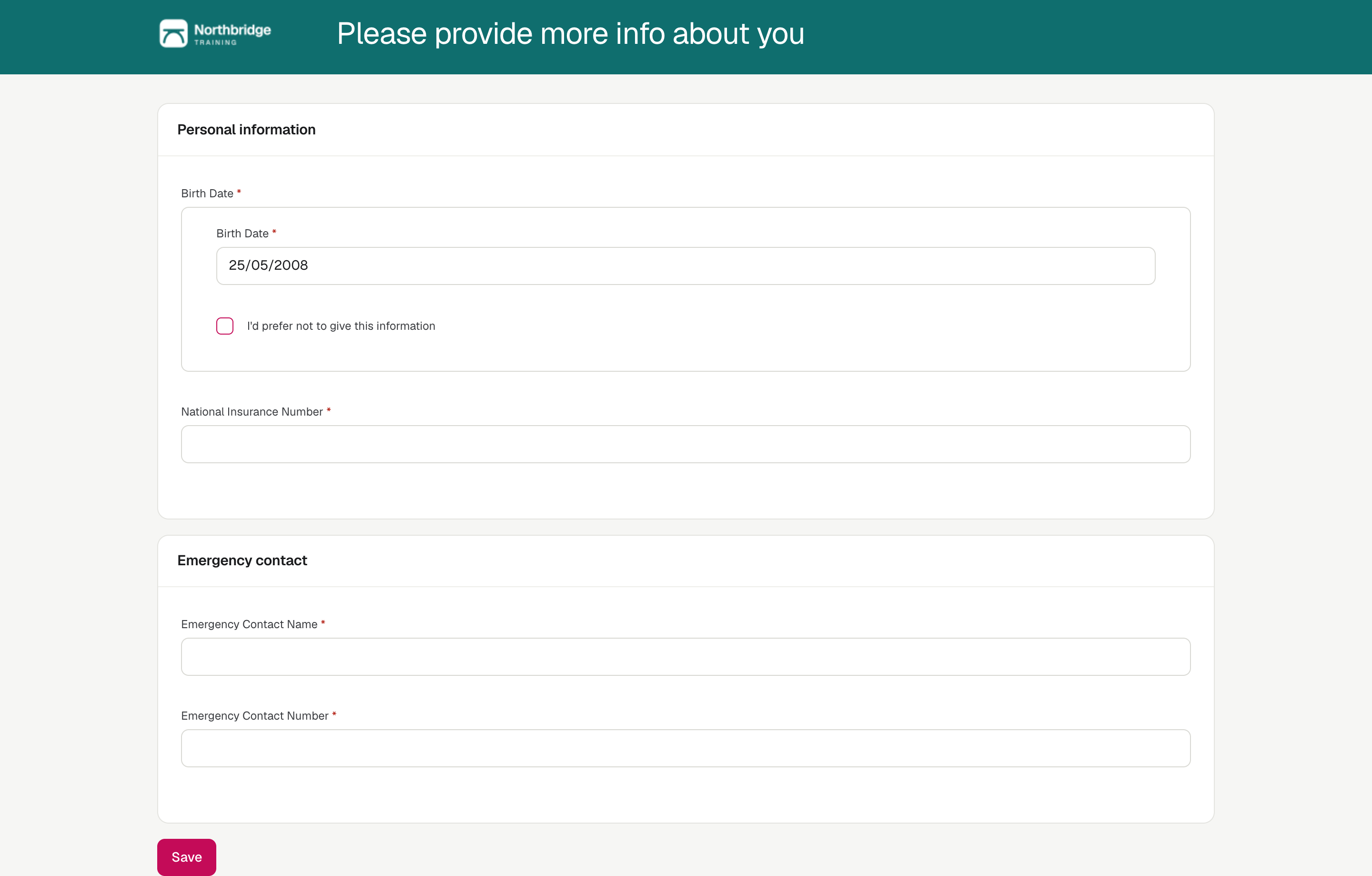Image resolution: width=1372 pixels, height=876 pixels.
Task: Tick the prefer not to give information checkbox
Action: [225, 326]
